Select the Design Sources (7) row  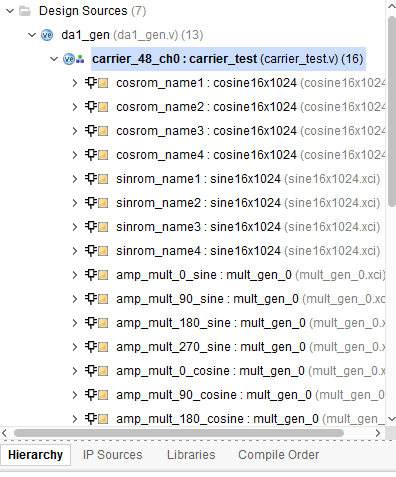(x=93, y=11)
